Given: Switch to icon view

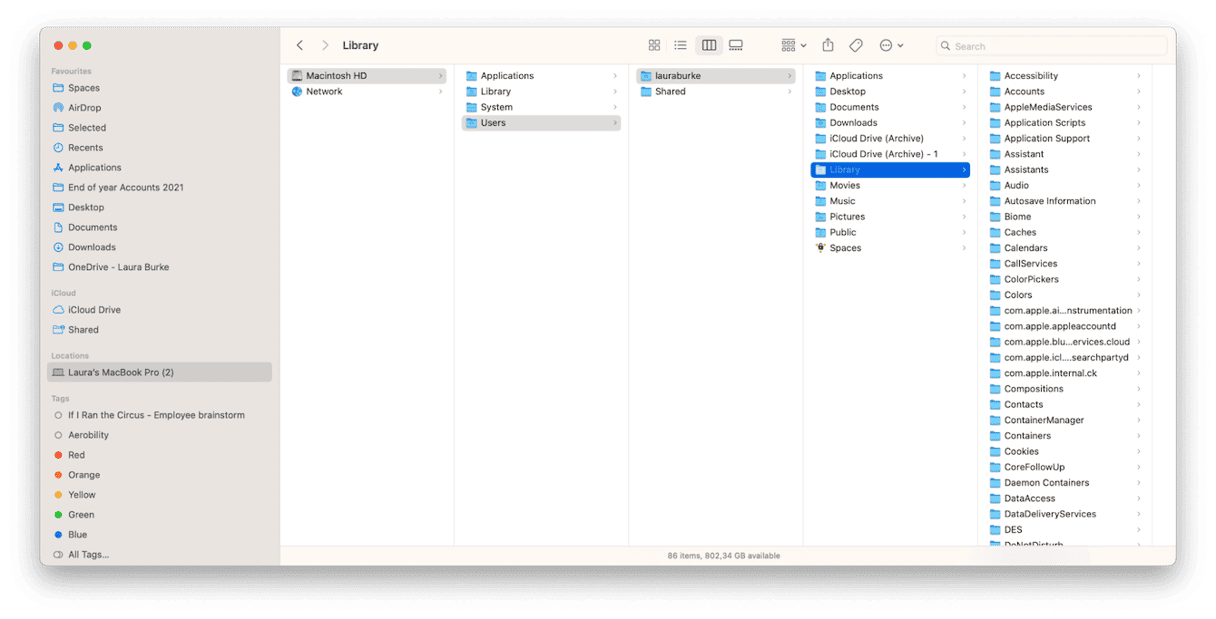Looking at the screenshot, I should [x=654, y=45].
